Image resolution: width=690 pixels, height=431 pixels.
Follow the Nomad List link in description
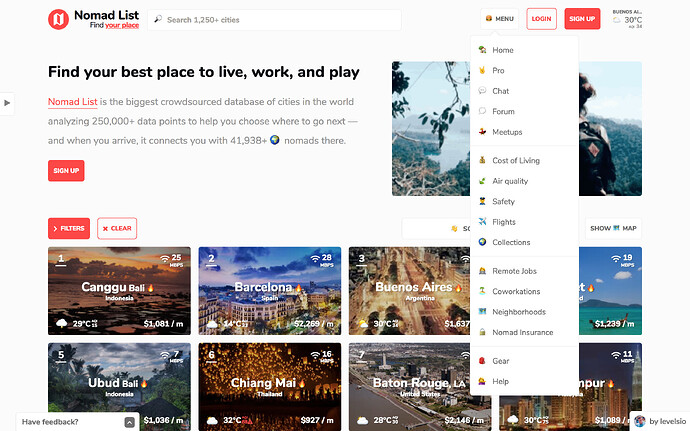(x=73, y=102)
